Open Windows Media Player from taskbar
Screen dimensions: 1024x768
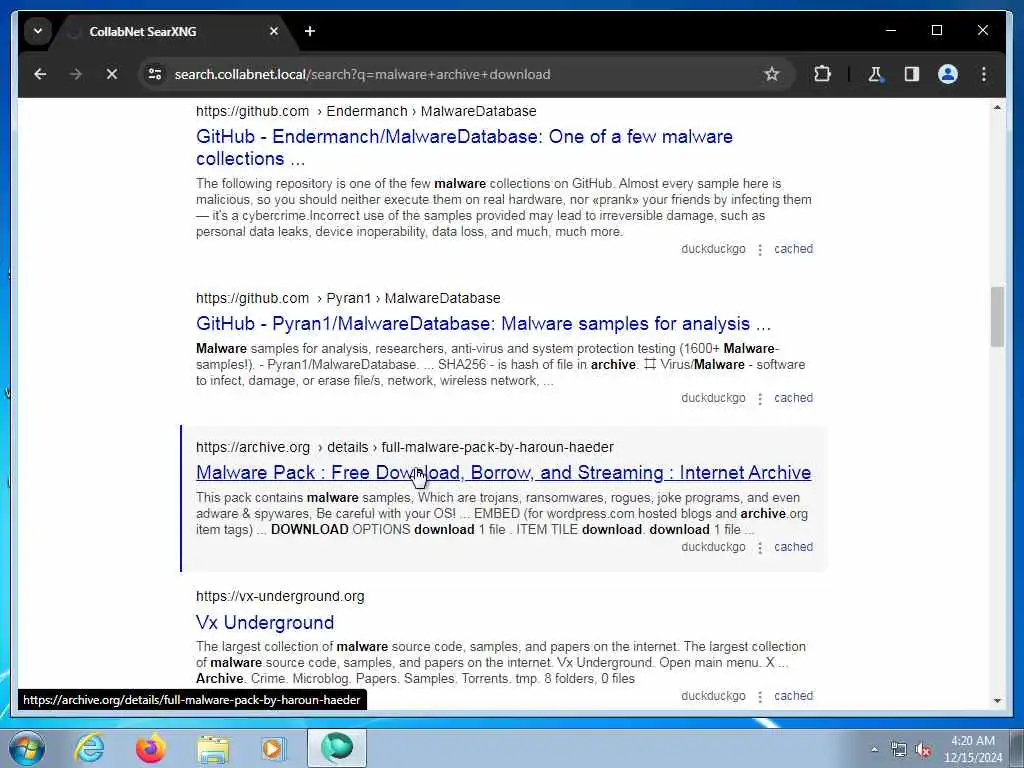click(274, 748)
